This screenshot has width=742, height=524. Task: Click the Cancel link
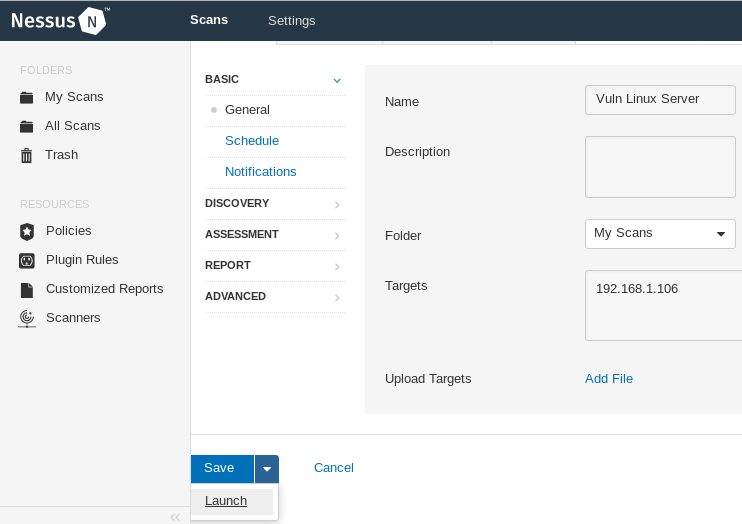pyautogui.click(x=334, y=468)
